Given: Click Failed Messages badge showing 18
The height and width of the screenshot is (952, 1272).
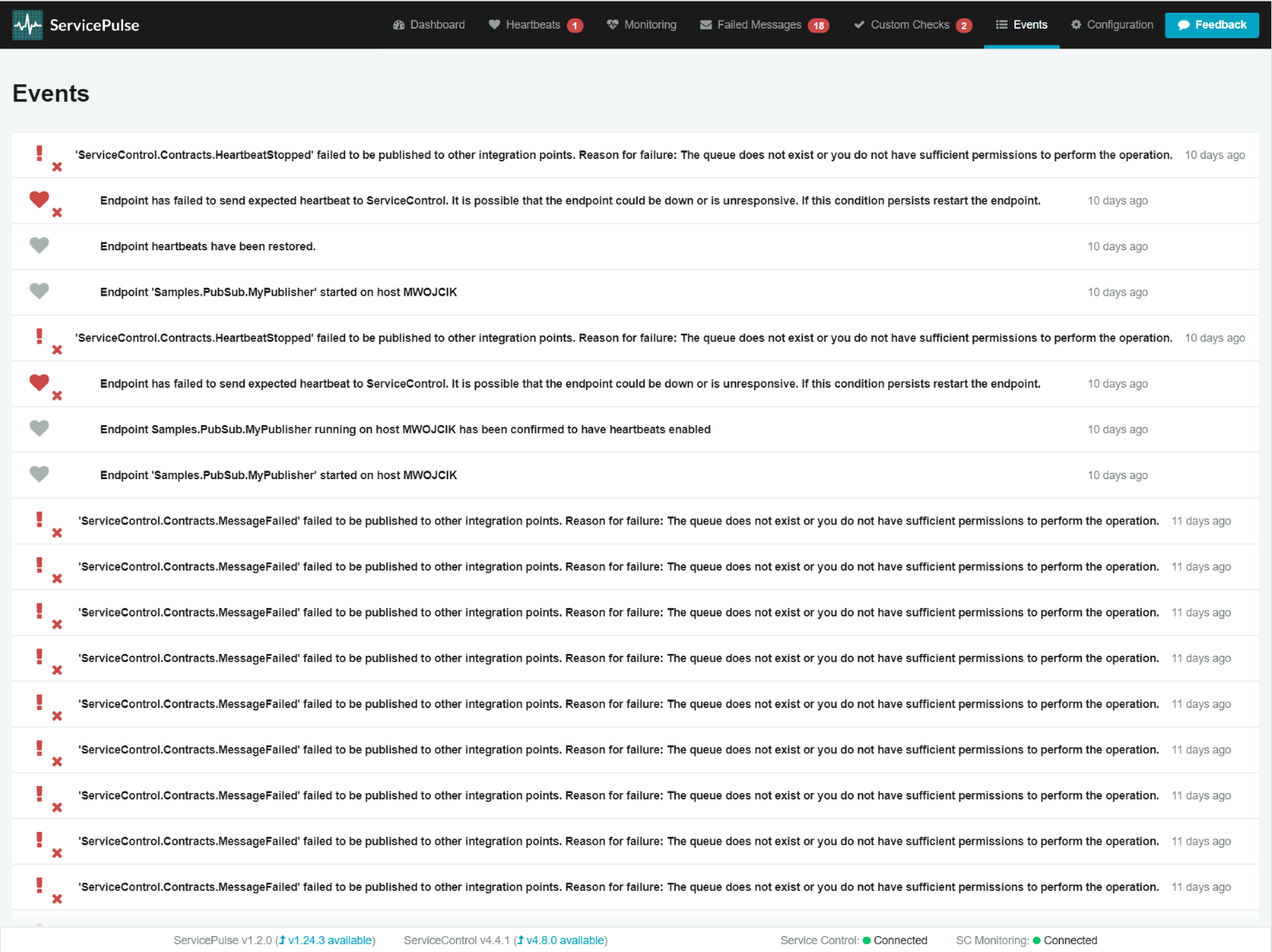Looking at the screenshot, I should coord(818,25).
